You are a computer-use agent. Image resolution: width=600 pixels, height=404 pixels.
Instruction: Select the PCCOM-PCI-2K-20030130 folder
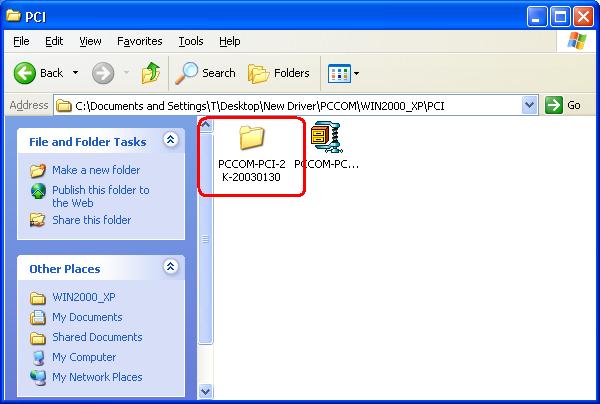pos(251,154)
